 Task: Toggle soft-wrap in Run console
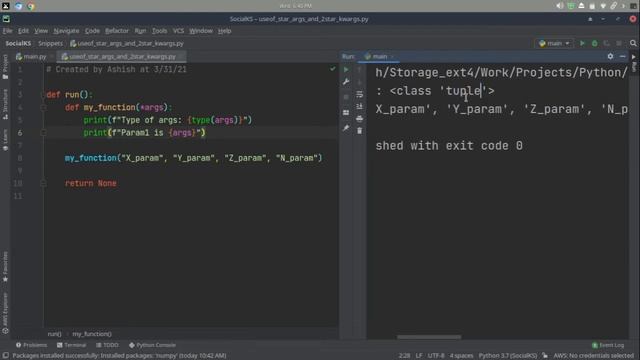pos(360,94)
